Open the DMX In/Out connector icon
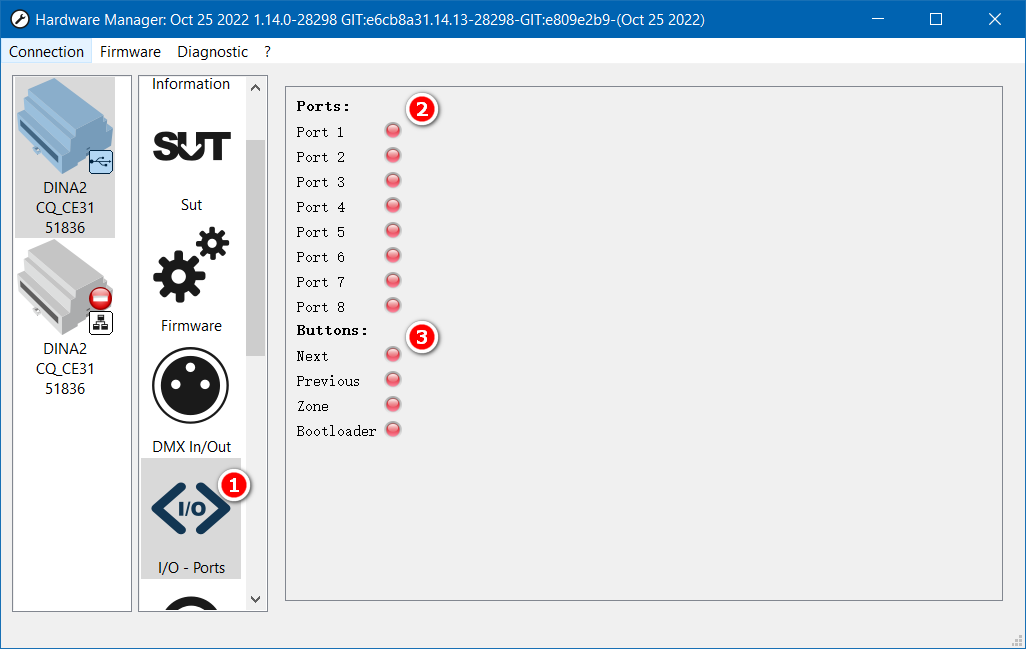This screenshot has width=1026, height=649. [191, 386]
